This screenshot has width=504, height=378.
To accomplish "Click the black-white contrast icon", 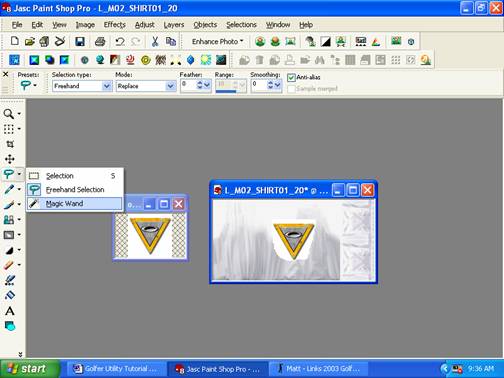I will (x=325, y=41).
